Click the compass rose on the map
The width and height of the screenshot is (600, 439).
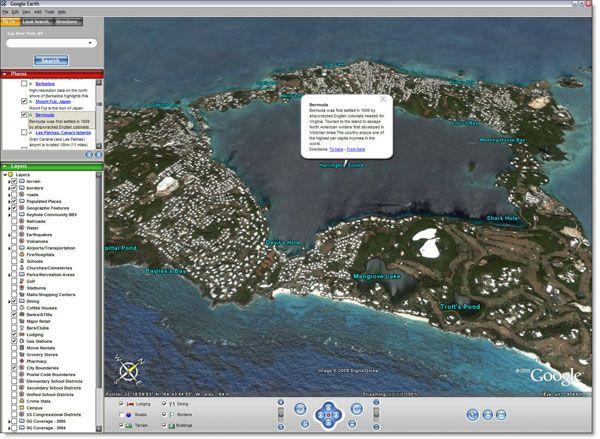130,370
